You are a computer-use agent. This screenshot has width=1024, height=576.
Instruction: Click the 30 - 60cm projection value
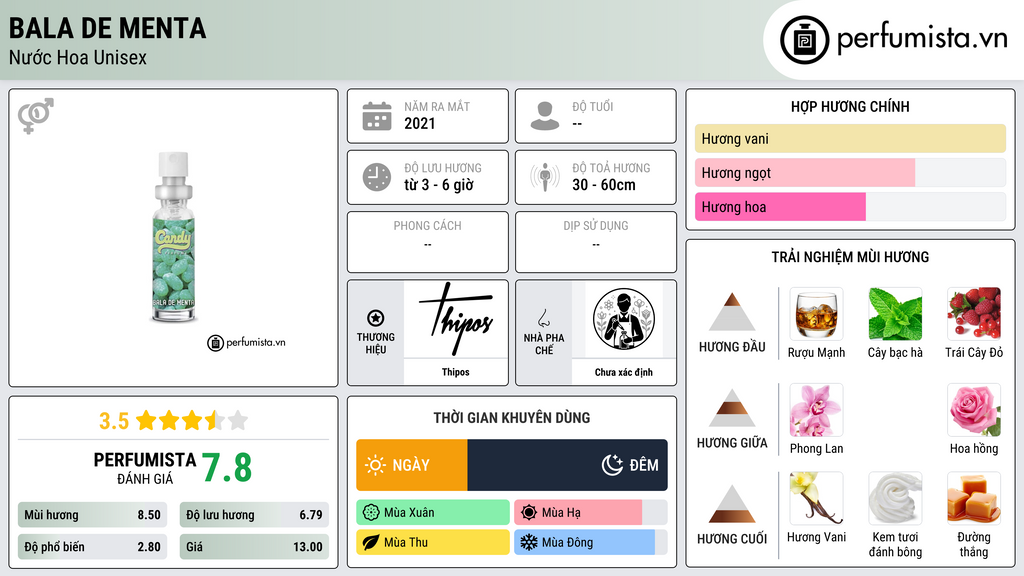pyautogui.click(x=604, y=185)
